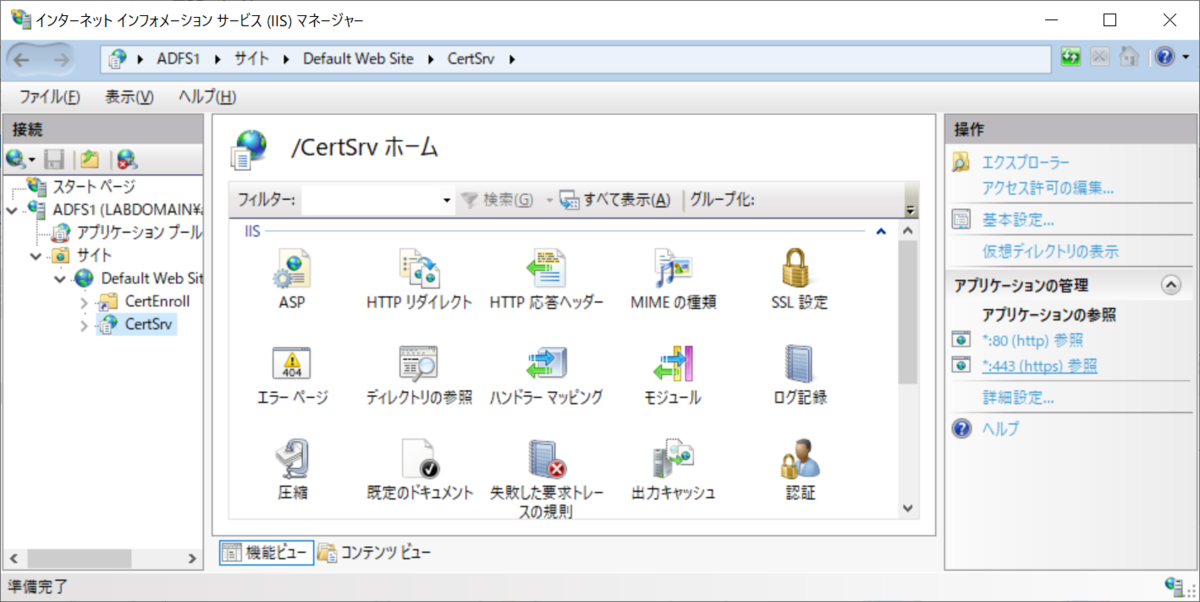Screen dimensions: 1200x602
Task: Open the エラー ページ 404 icon
Action: pos(292,364)
